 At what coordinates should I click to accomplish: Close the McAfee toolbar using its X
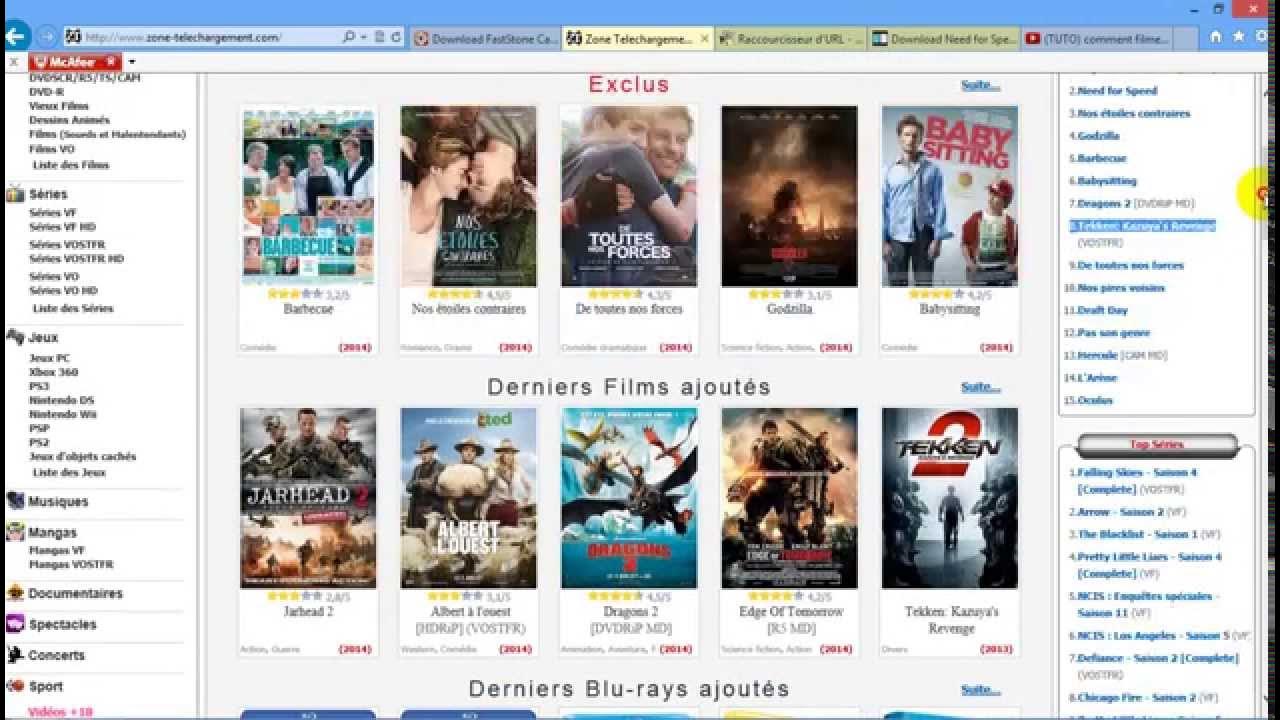[14, 62]
